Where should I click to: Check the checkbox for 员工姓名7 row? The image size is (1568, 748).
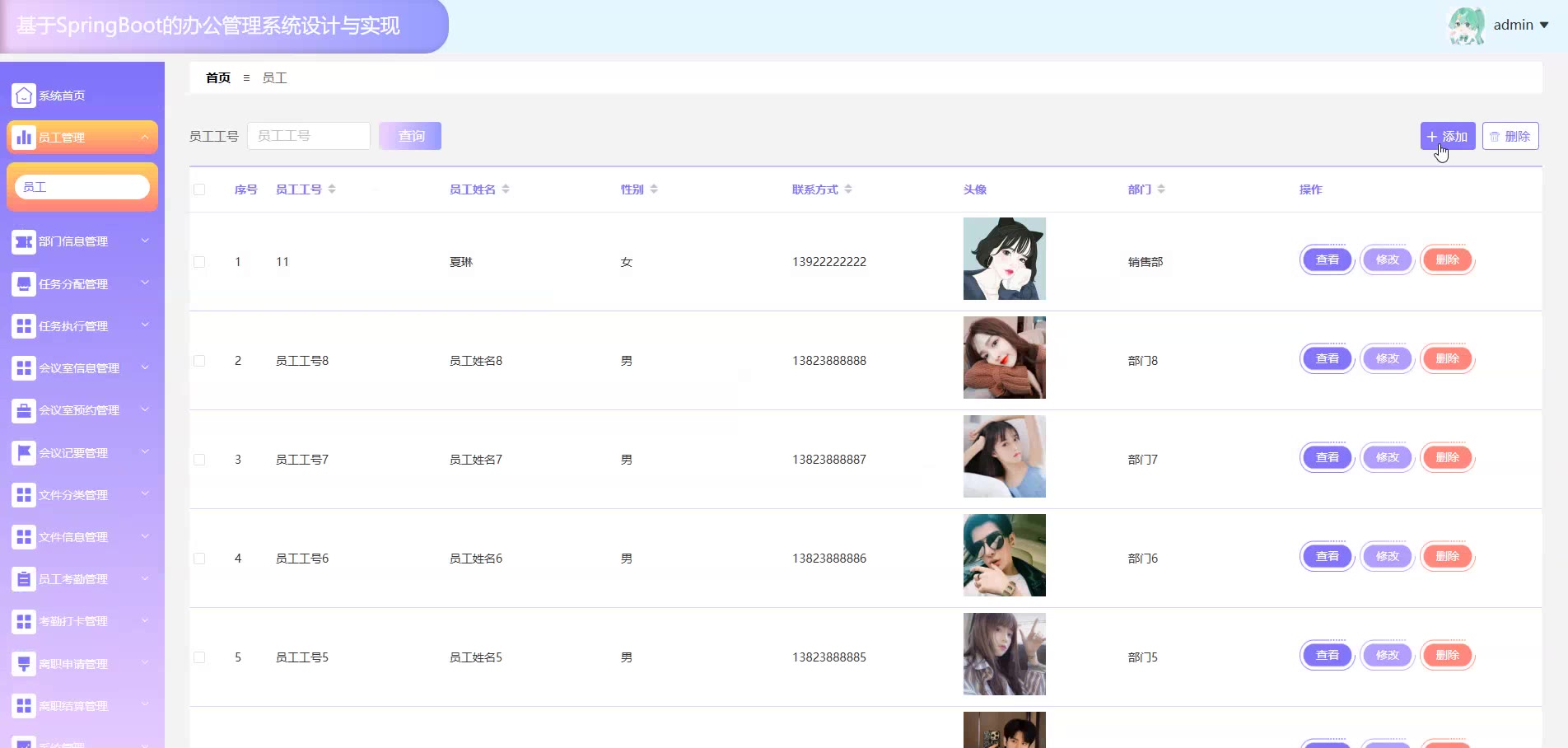coord(199,460)
